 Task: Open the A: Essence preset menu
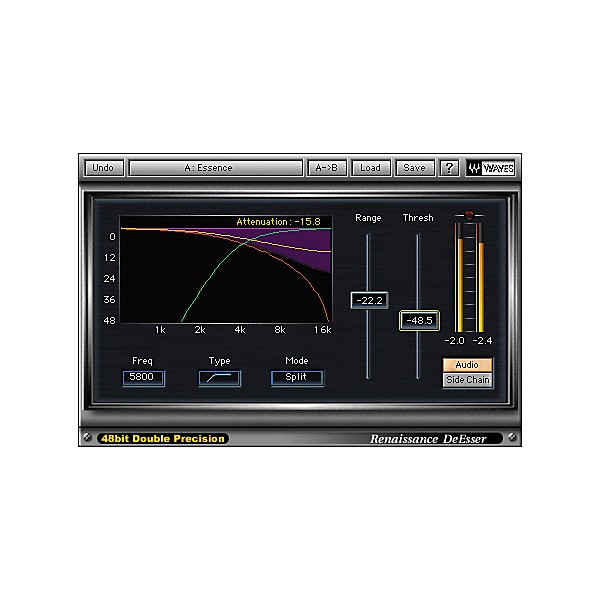pyautogui.click(x=216, y=168)
